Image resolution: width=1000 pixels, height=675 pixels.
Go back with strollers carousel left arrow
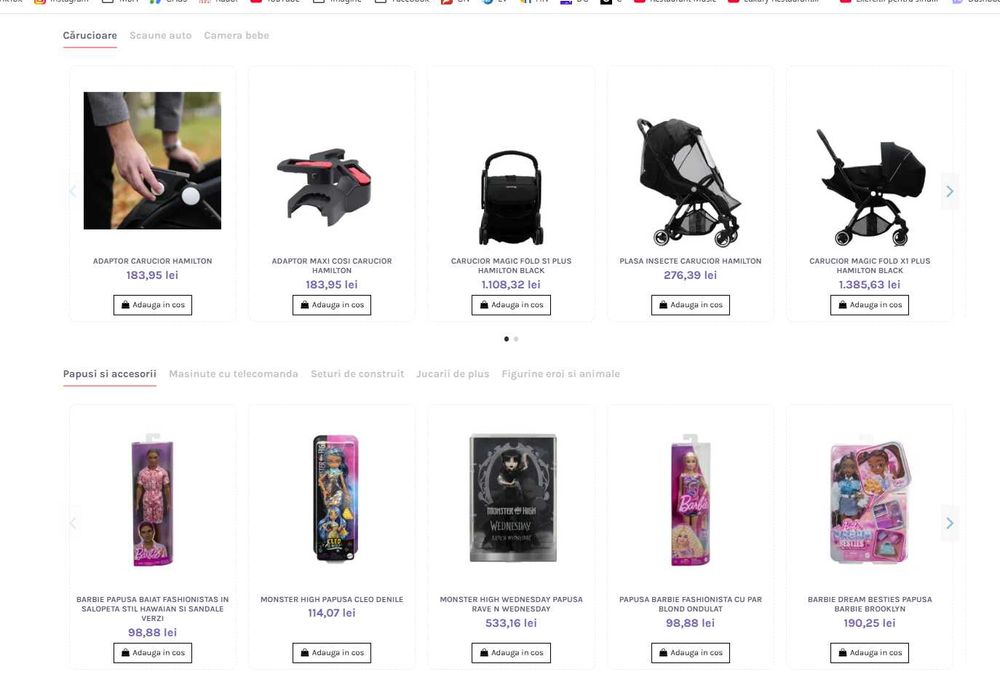coord(73,191)
